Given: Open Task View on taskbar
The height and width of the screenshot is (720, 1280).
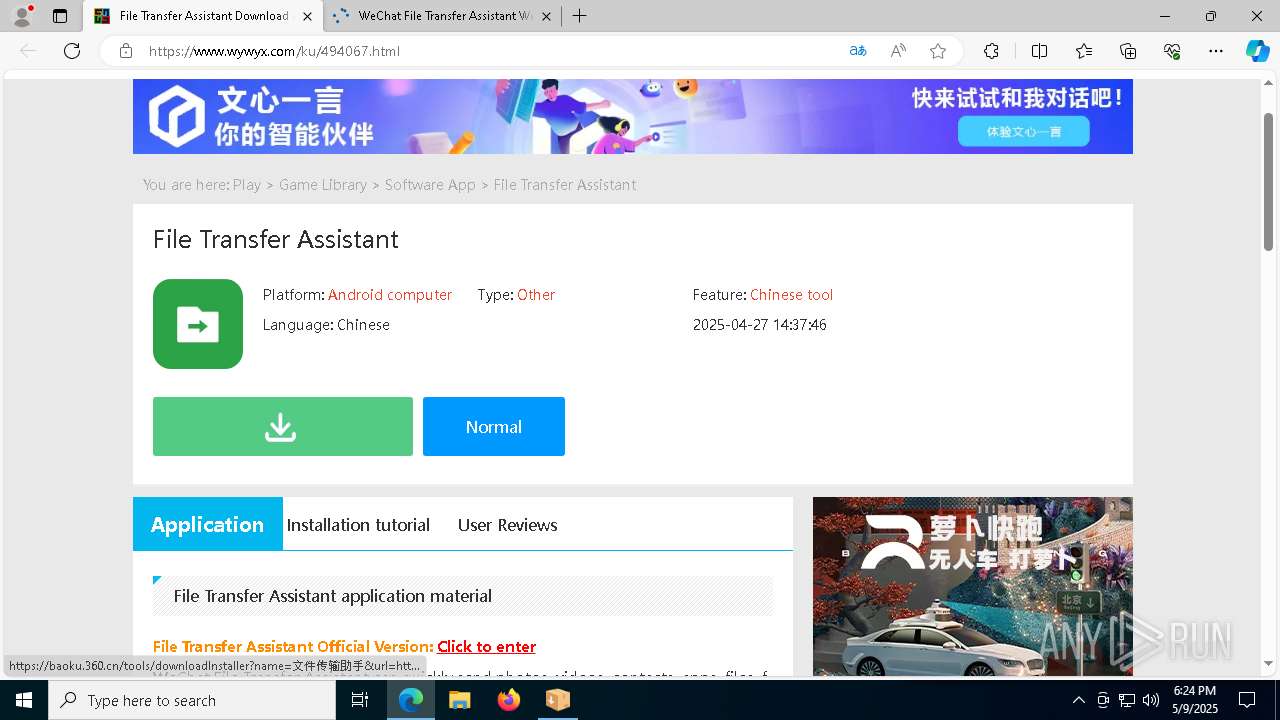Looking at the screenshot, I should click(x=360, y=700).
